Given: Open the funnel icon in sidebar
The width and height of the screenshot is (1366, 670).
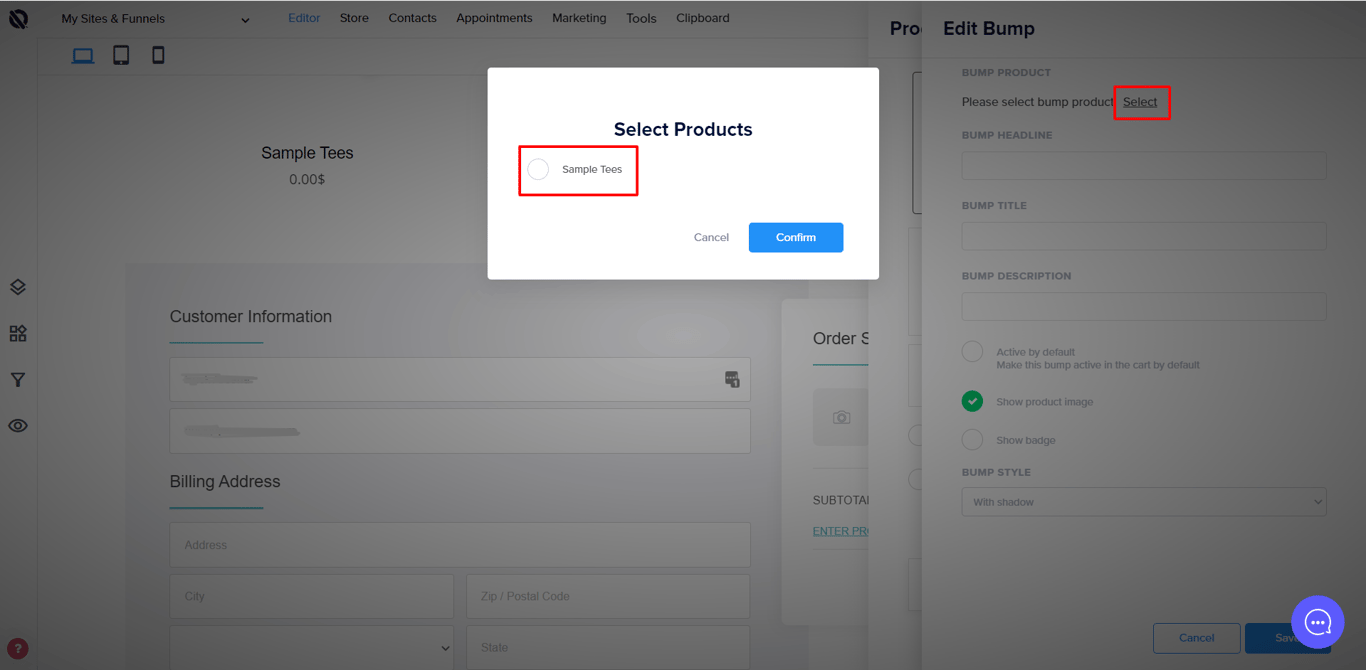Looking at the screenshot, I should tap(18, 380).
